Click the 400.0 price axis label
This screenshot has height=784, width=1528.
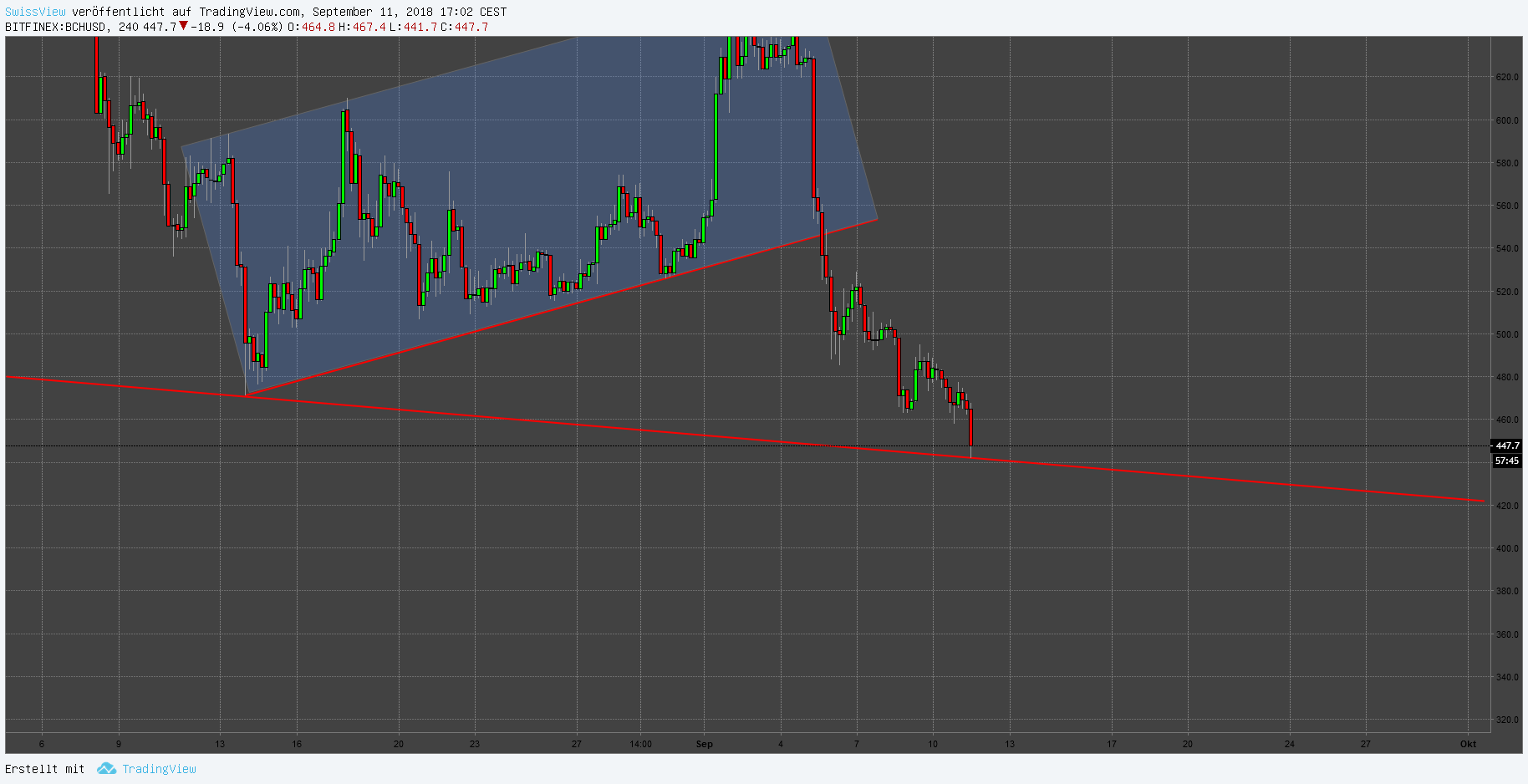pos(1507,548)
